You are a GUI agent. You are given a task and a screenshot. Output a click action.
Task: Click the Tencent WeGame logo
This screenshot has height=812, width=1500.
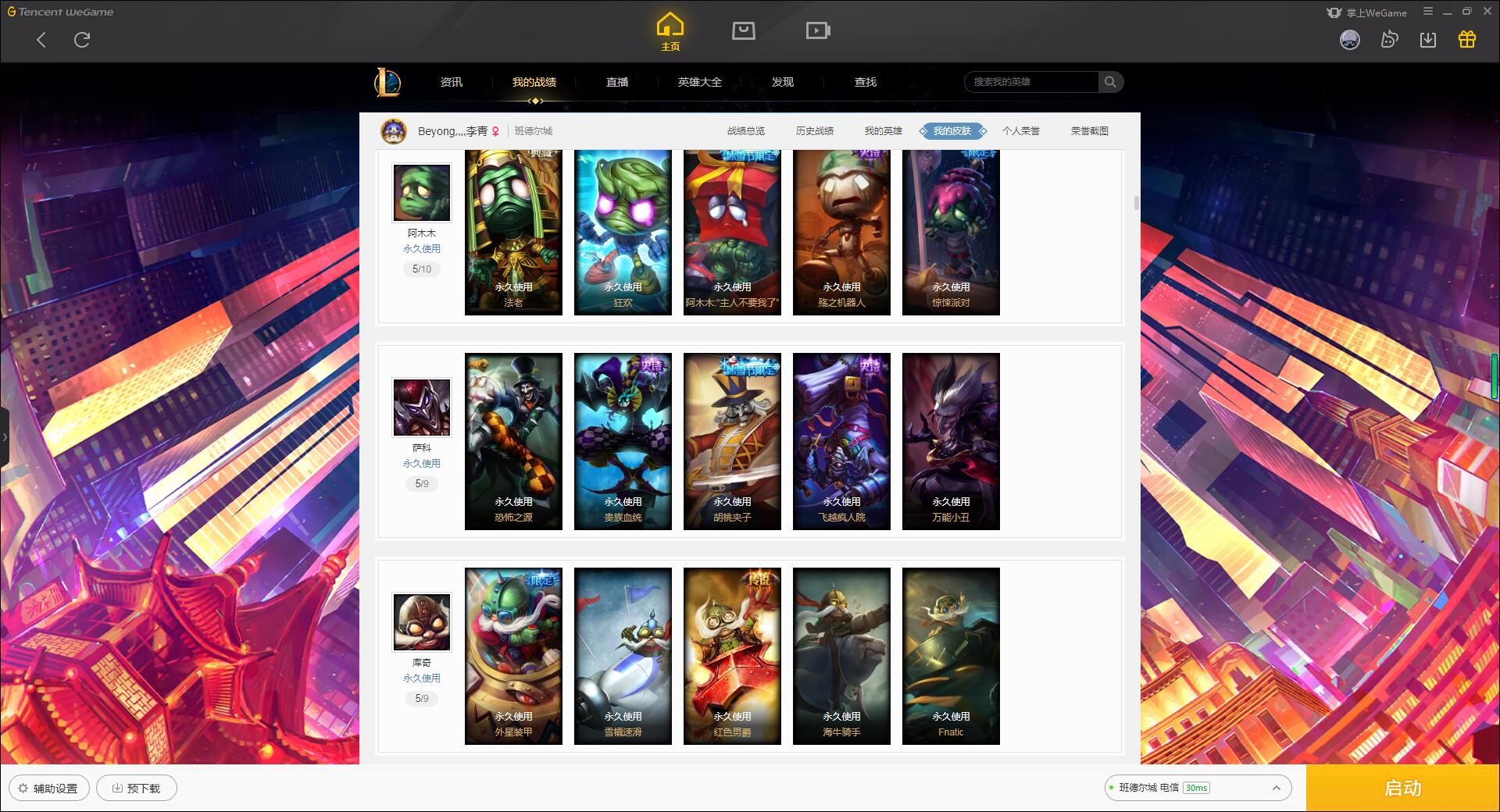pos(60,12)
